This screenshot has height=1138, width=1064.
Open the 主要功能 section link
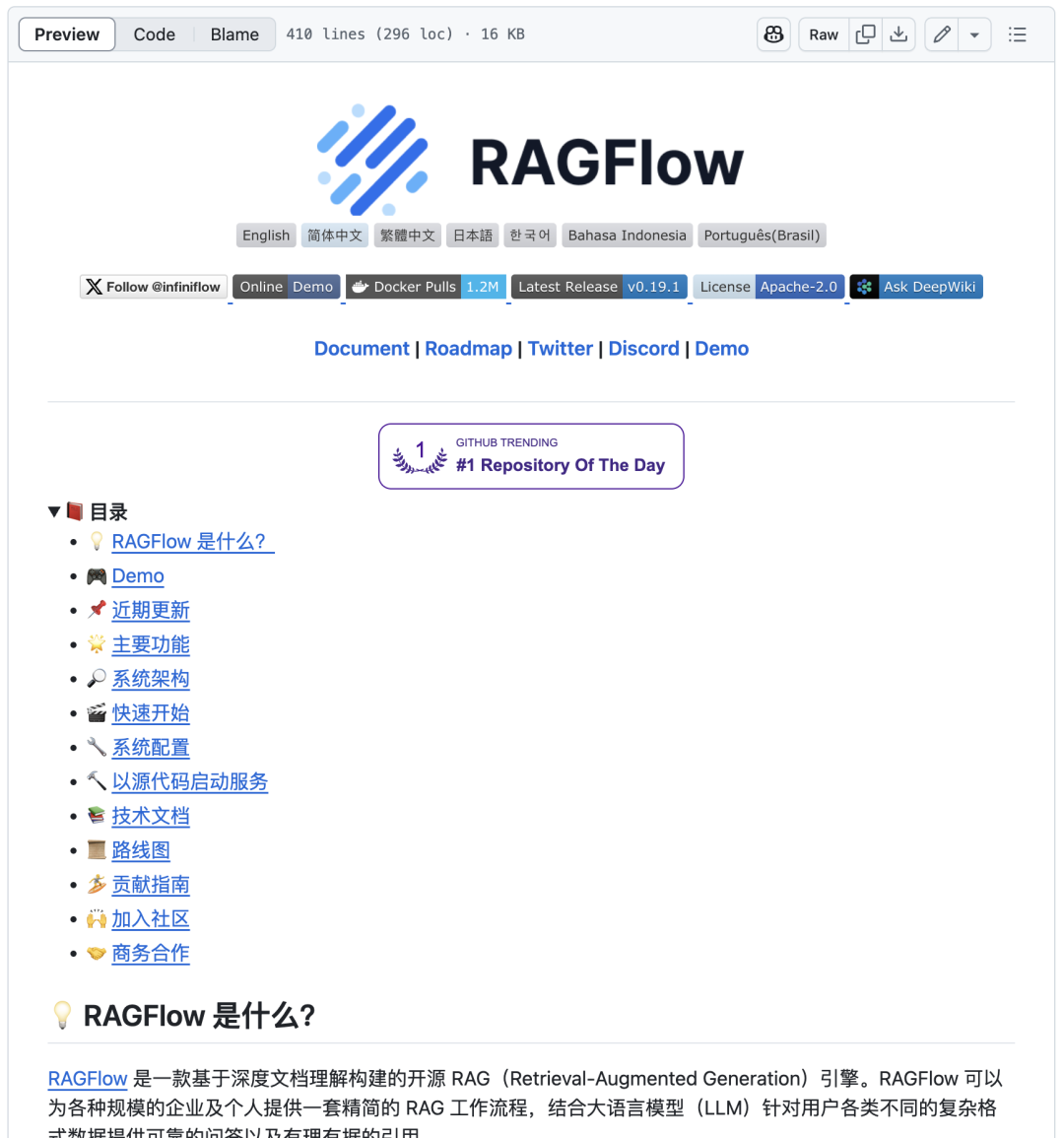point(150,644)
